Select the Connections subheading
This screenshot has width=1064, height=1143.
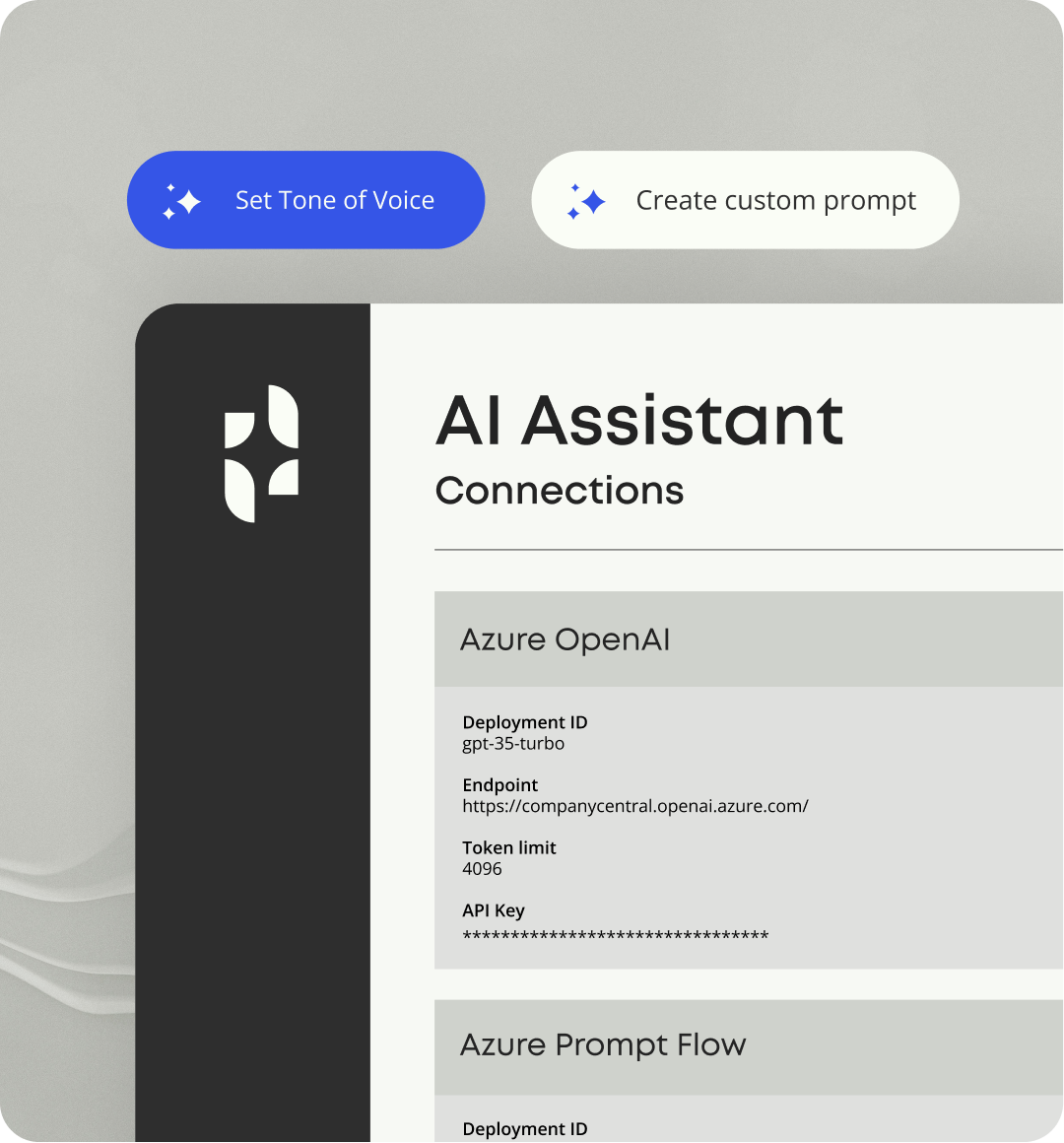click(560, 491)
